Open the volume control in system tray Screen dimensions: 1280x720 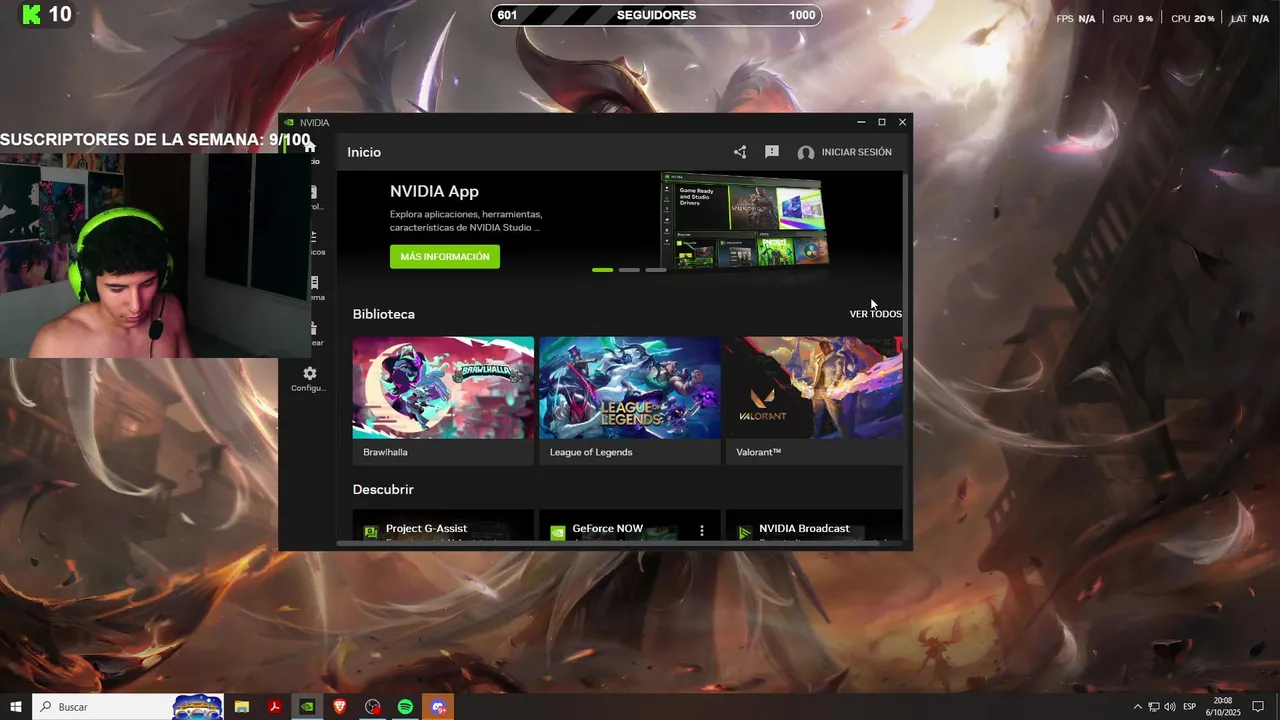pyautogui.click(x=1170, y=707)
